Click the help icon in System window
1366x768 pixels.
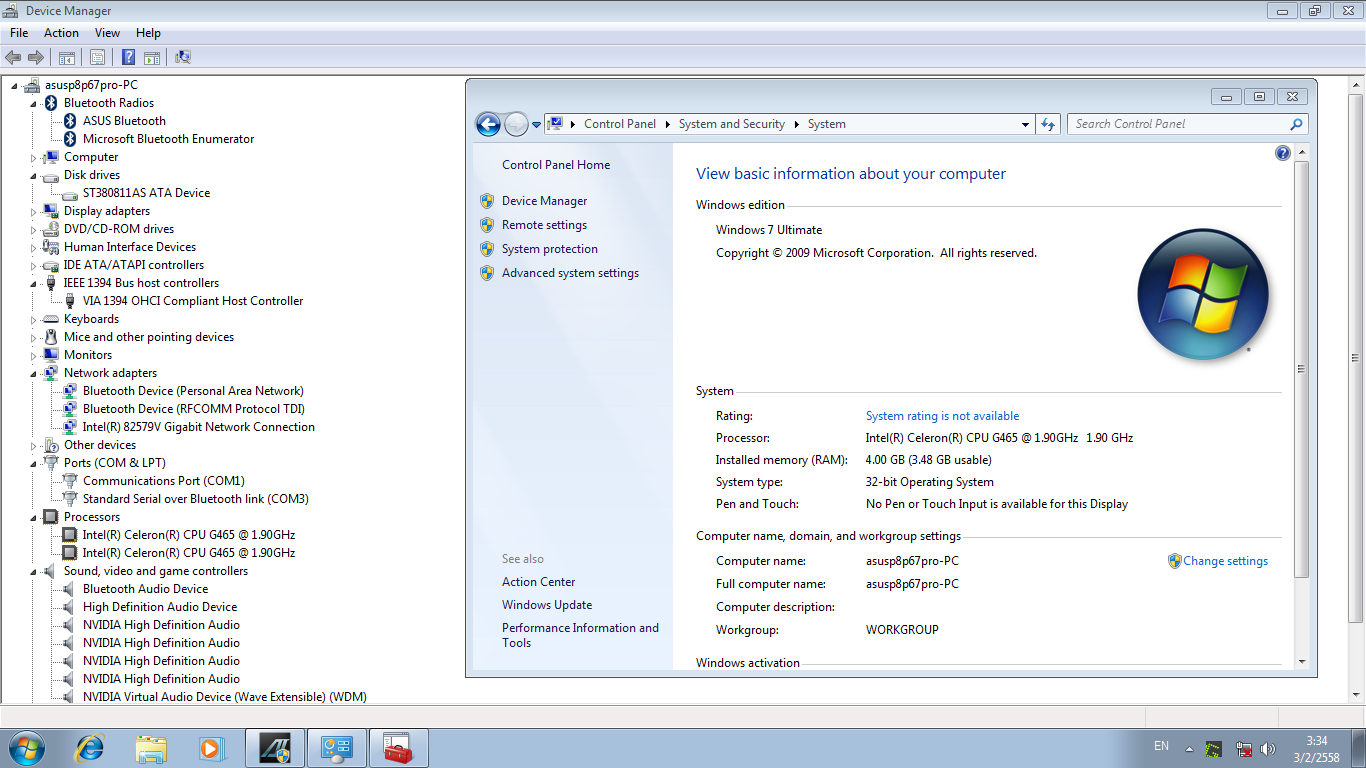[1283, 153]
